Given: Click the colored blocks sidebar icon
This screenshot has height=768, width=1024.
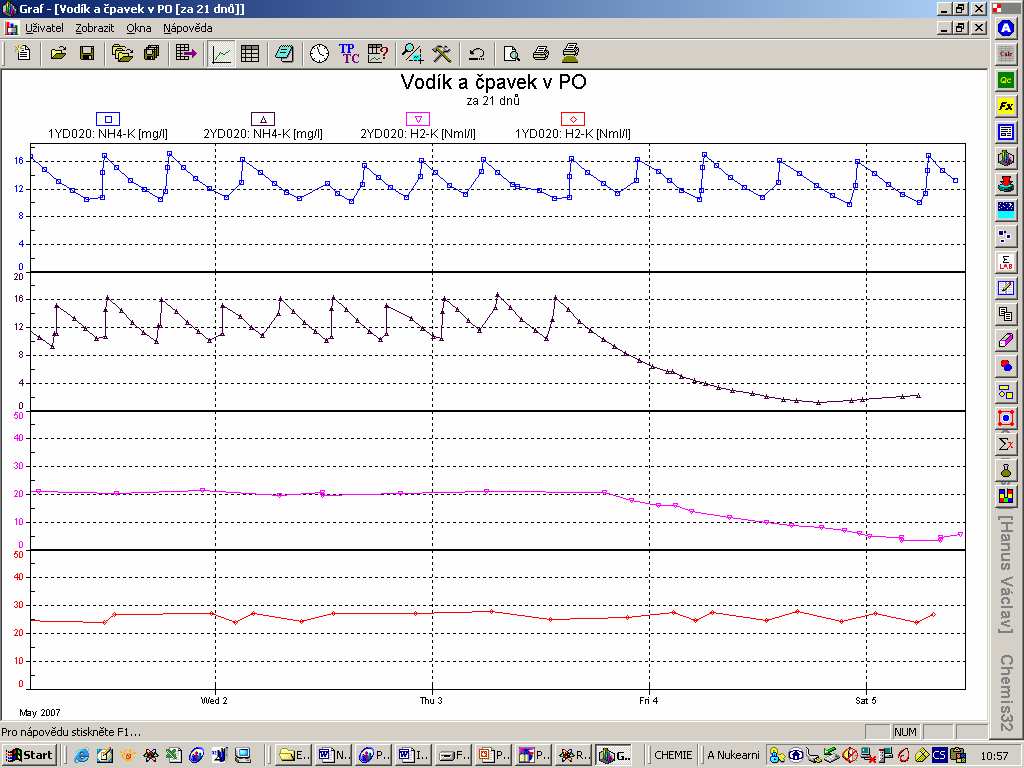Looking at the screenshot, I should 1006,496.
